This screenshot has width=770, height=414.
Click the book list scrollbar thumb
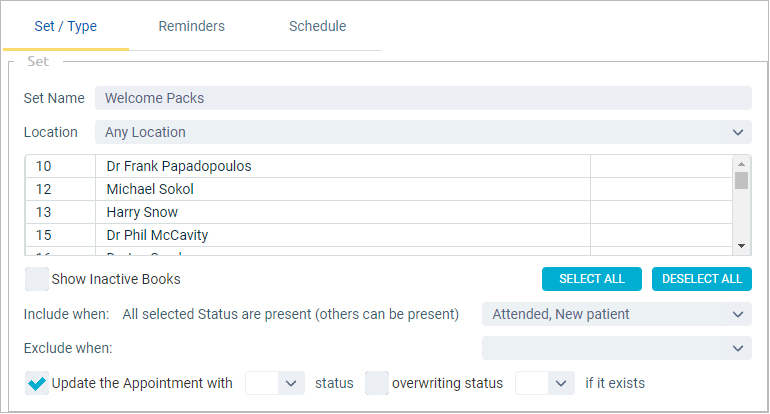(x=742, y=180)
